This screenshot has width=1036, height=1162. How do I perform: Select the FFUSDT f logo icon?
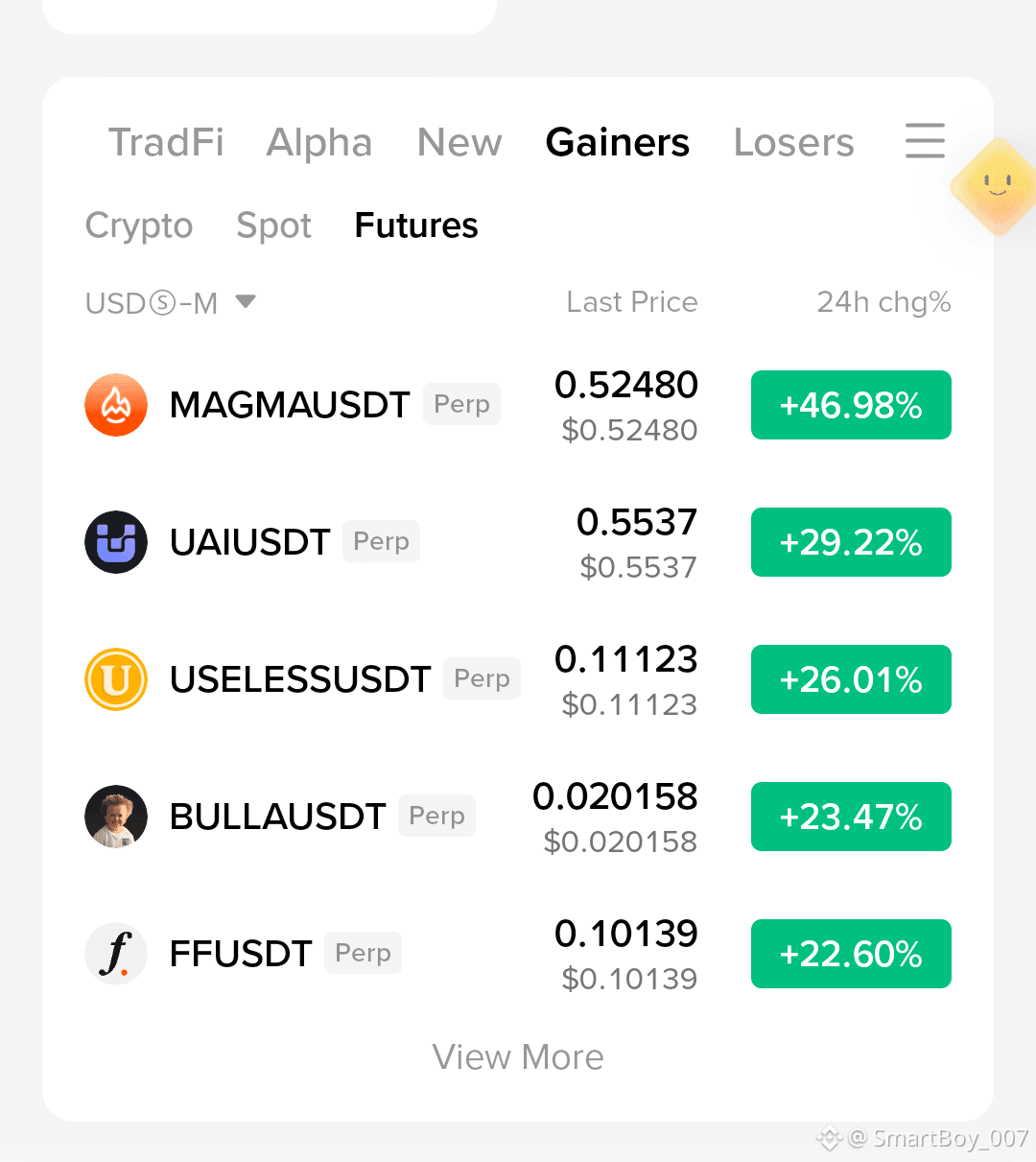pos(116,954)
